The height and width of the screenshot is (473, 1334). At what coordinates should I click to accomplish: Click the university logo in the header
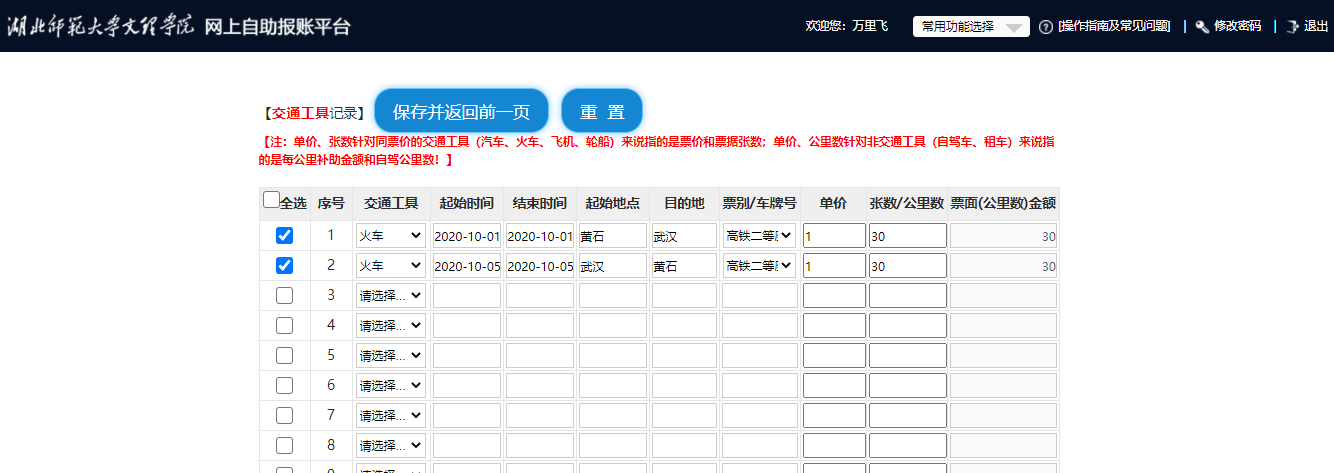(x=100, y=26)
